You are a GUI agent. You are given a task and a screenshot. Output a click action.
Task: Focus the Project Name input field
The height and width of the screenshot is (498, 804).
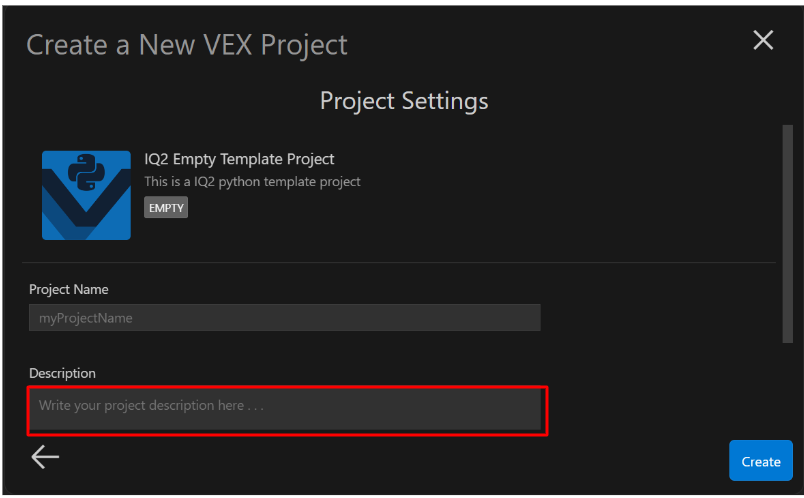point(284,318)
